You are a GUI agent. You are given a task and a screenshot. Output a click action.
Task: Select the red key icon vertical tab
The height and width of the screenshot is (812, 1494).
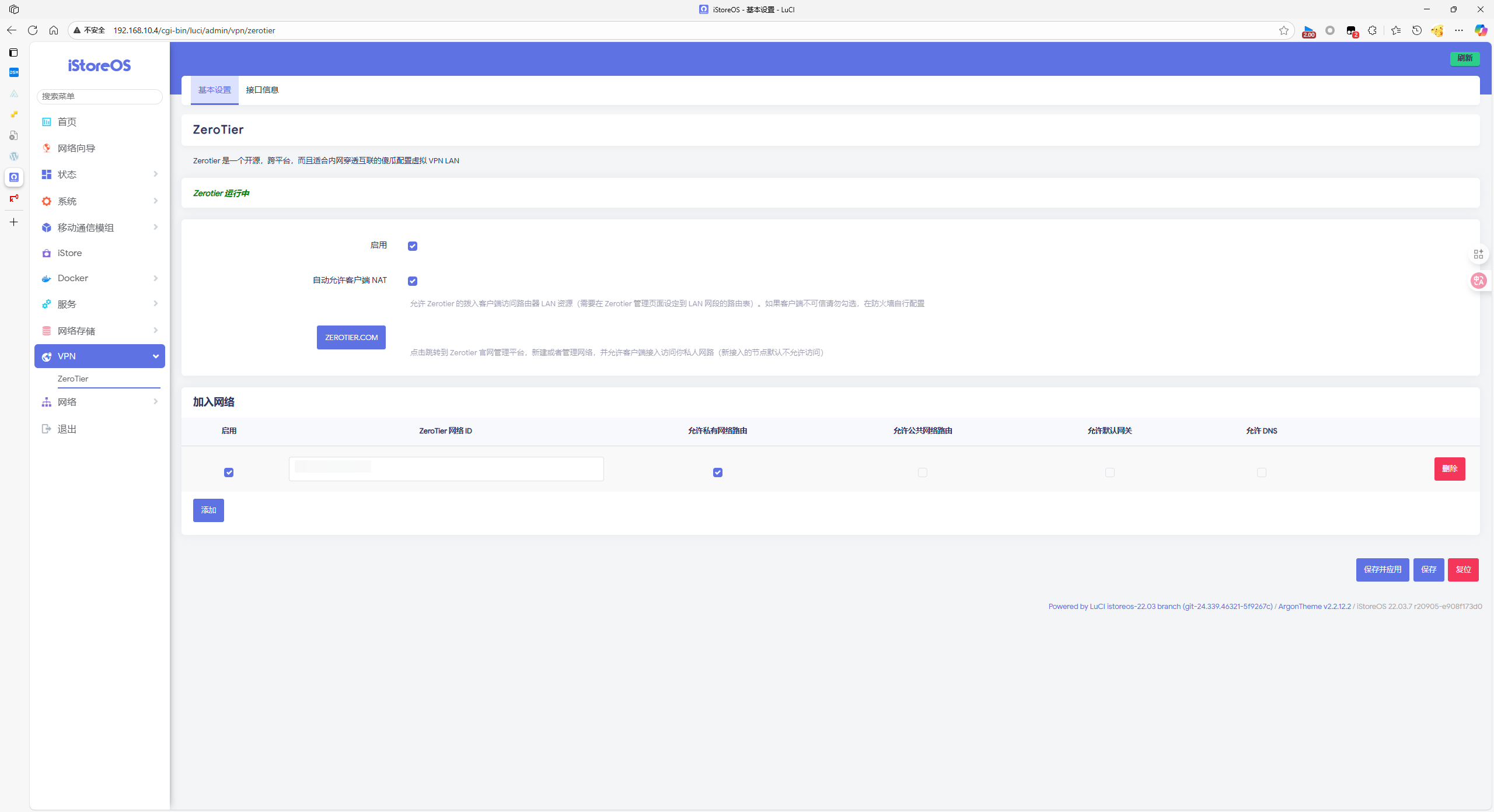tap(14, 198)
